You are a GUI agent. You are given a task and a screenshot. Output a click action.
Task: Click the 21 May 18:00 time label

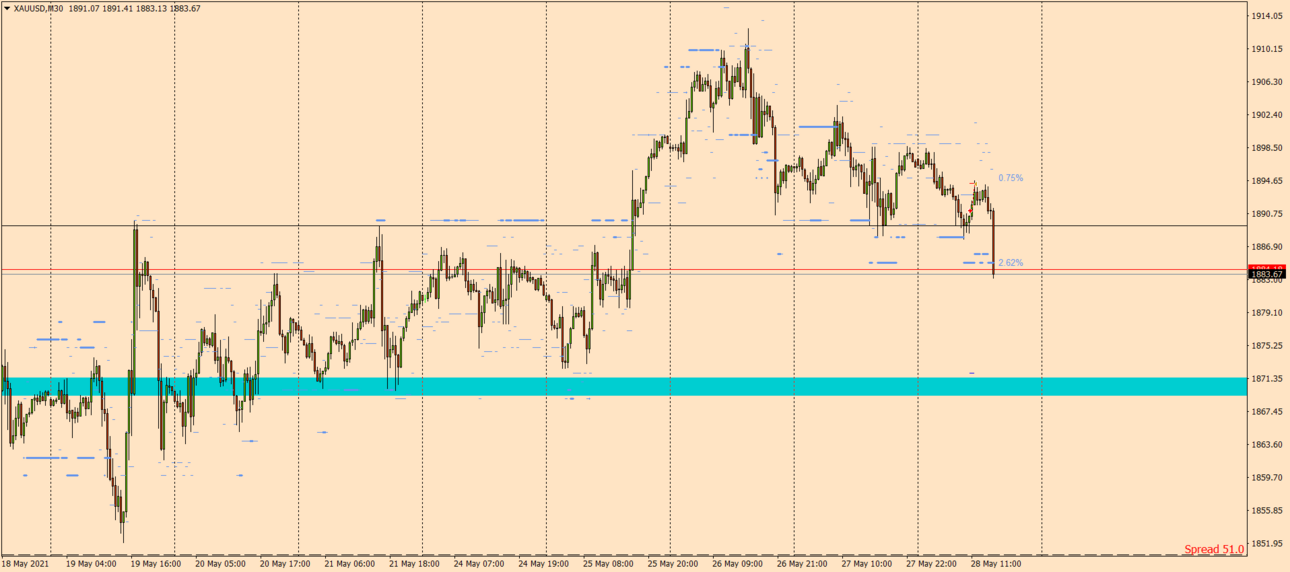(x=414, y=564)
